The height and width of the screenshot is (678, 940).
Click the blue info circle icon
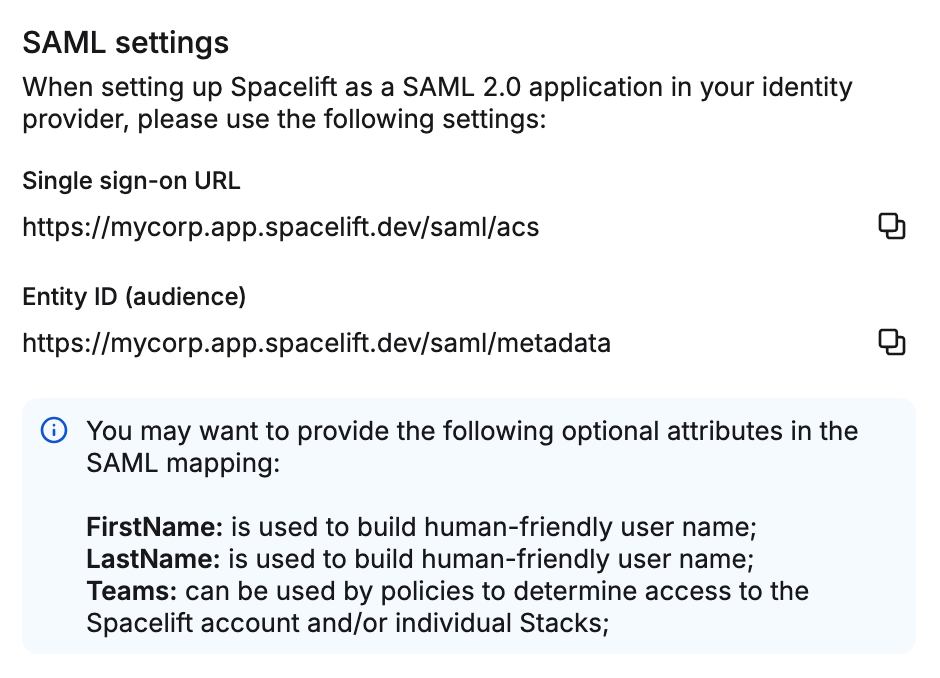53,431
